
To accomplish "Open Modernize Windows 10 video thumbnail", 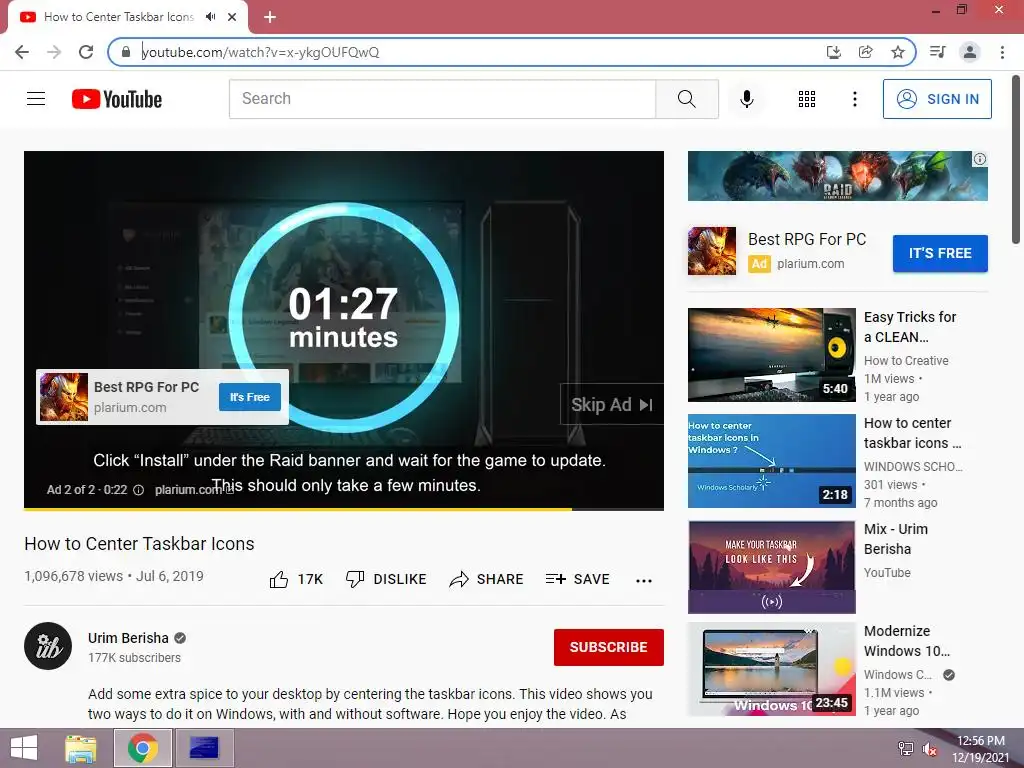I will (x=771, y=669).
